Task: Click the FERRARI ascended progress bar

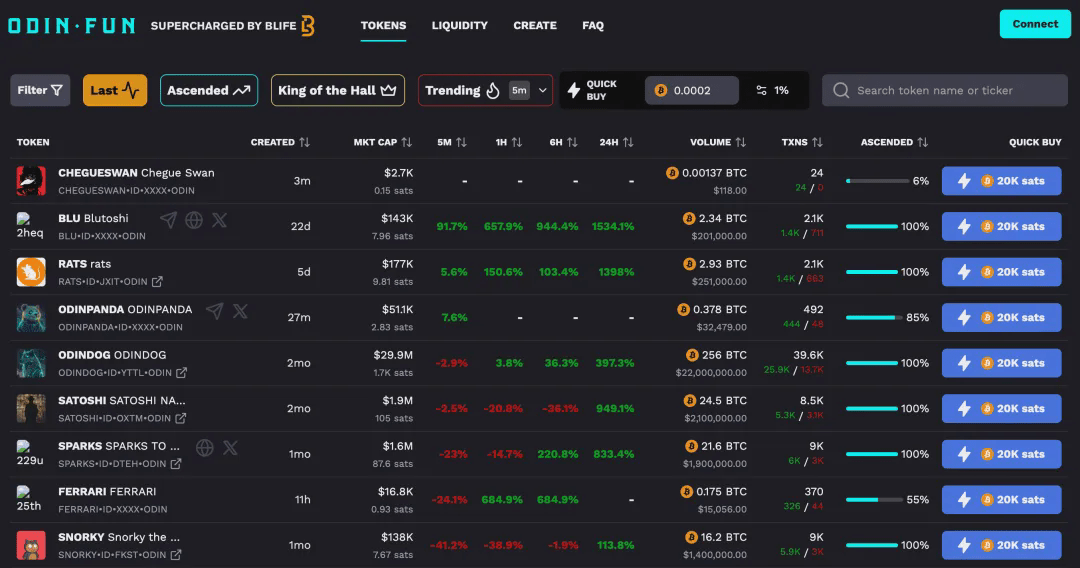Action: (x=872, y=500)
